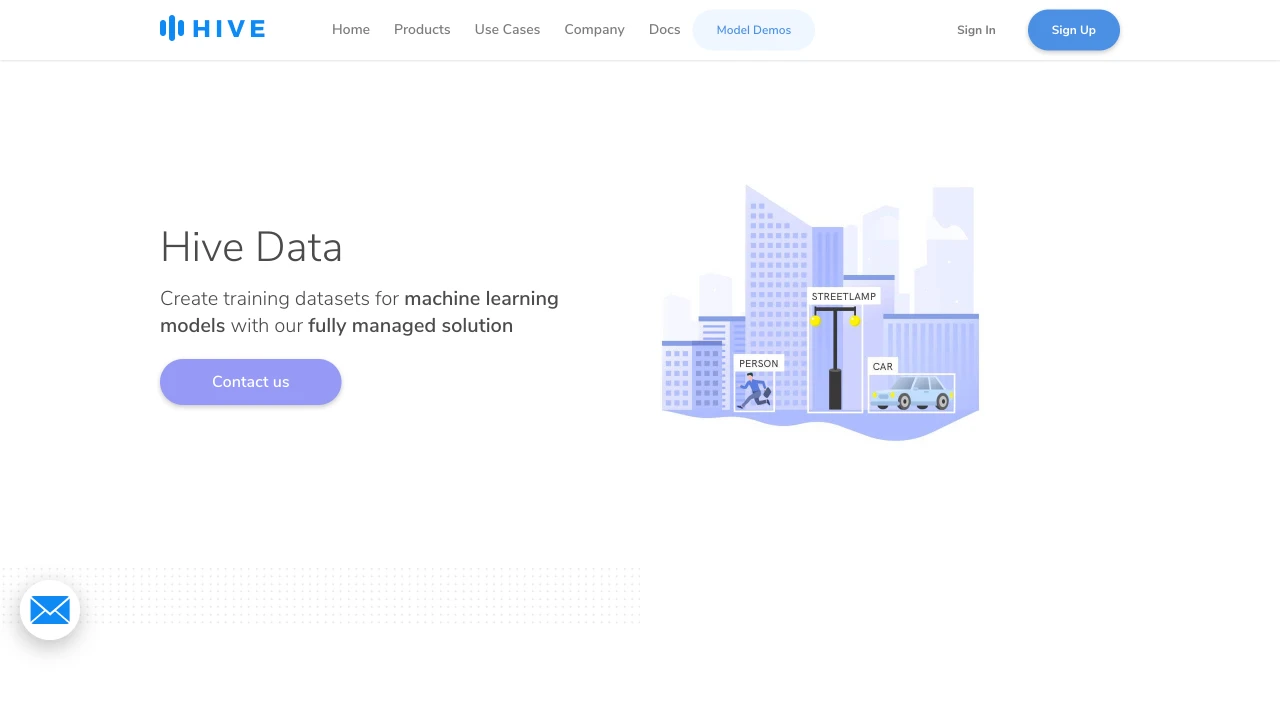Image resolution: width=1280 pixels, height=712 pixels.
Task: Click the Sign Up button
Action: 1074,30
